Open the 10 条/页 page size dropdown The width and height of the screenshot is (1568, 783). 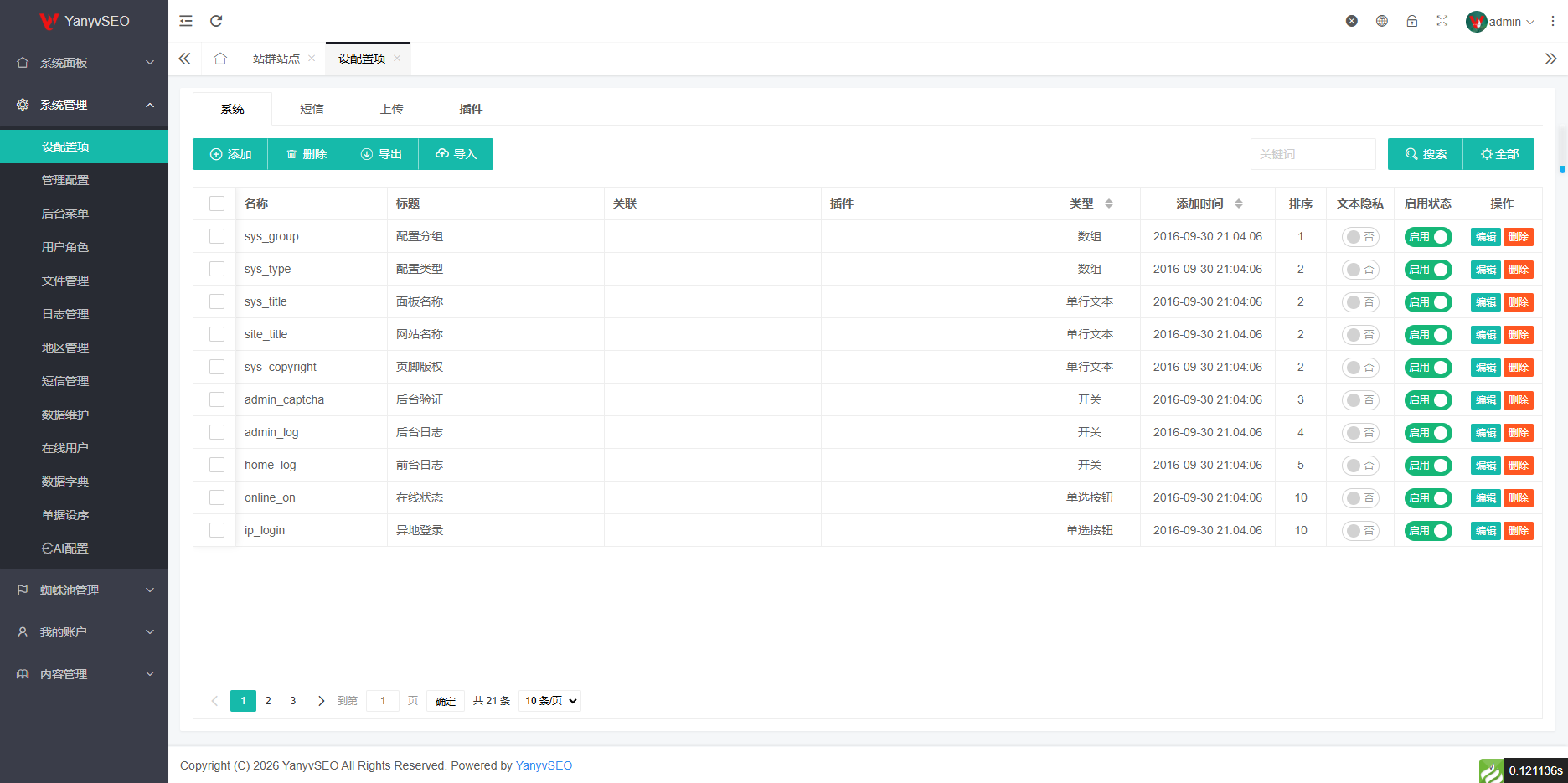pos(549,701)
